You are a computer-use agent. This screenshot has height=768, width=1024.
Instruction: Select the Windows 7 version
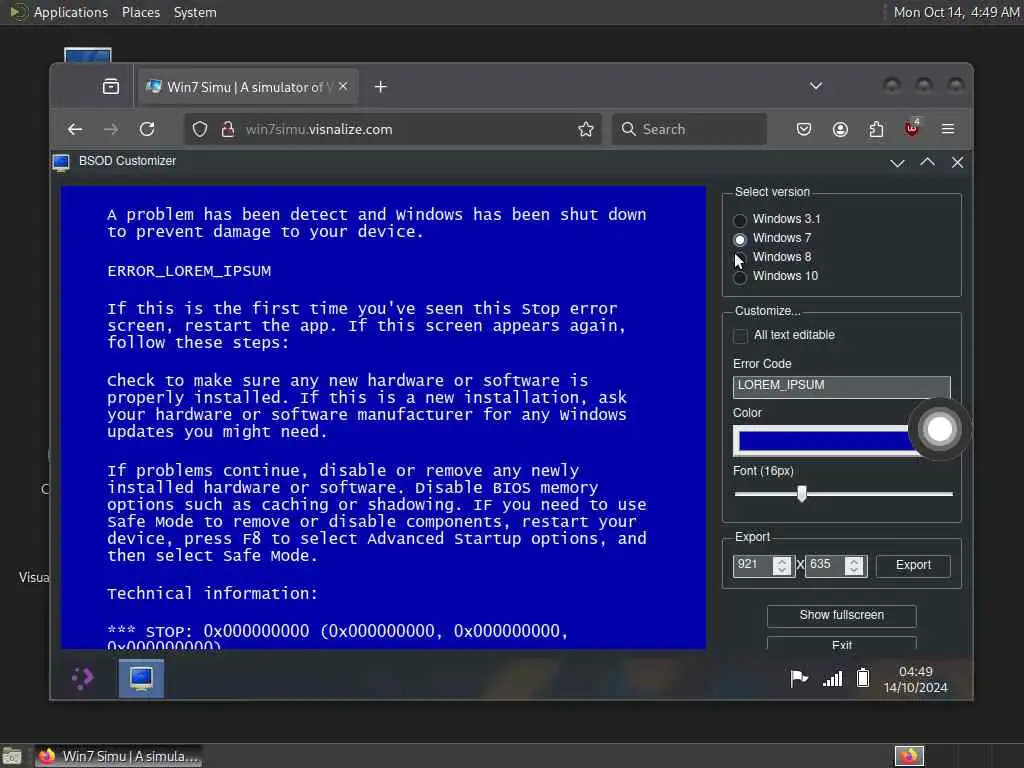pos(740,239)
